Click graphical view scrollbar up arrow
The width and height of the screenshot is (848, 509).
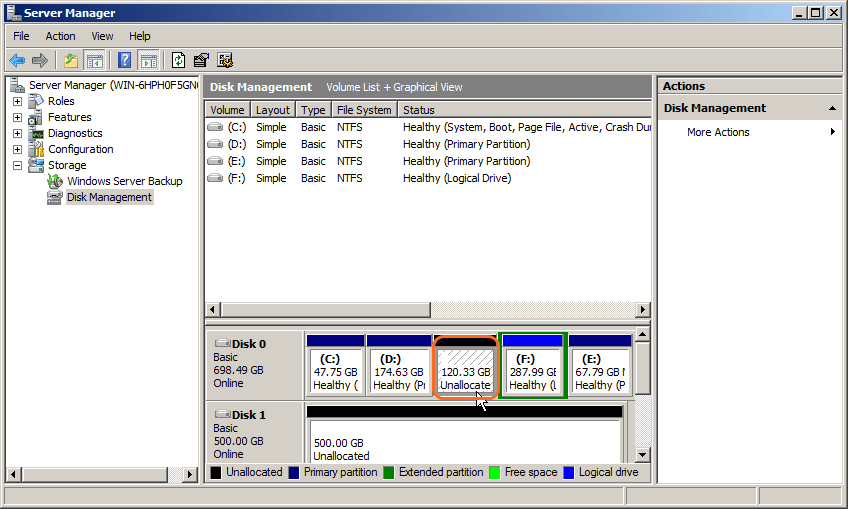(x=642, y=334)
